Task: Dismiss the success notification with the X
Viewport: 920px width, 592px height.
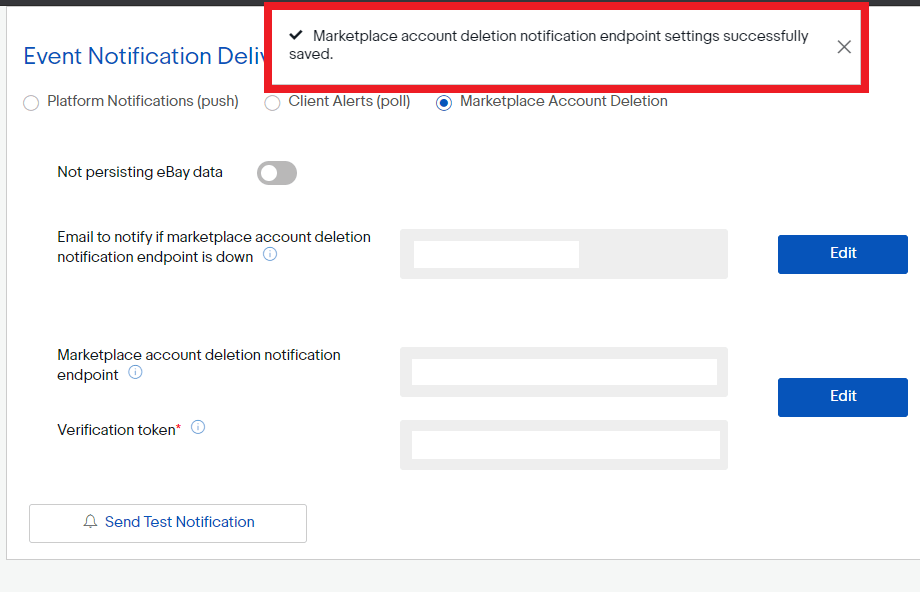Action: tap(844, 46)
